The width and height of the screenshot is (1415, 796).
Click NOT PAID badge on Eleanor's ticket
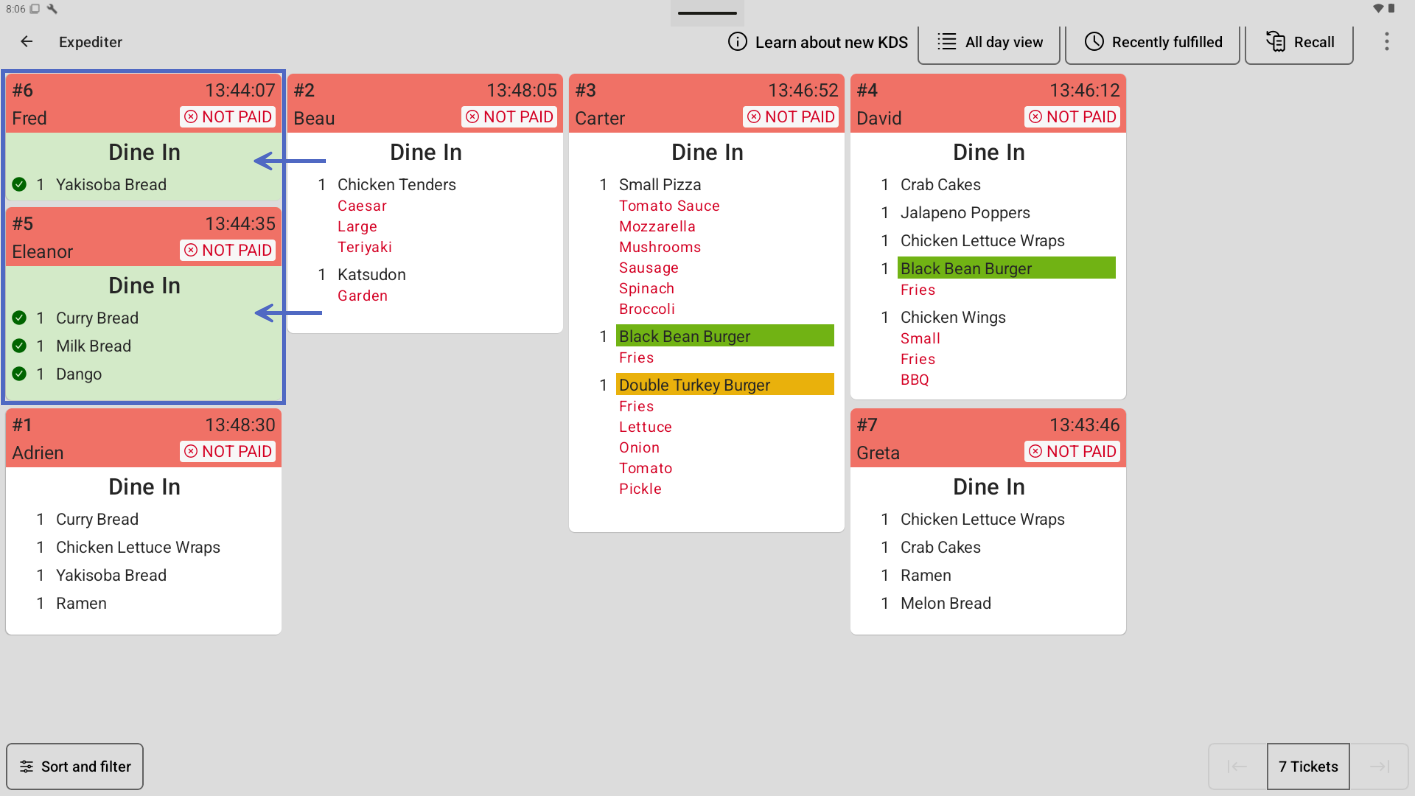pos(228,250)
